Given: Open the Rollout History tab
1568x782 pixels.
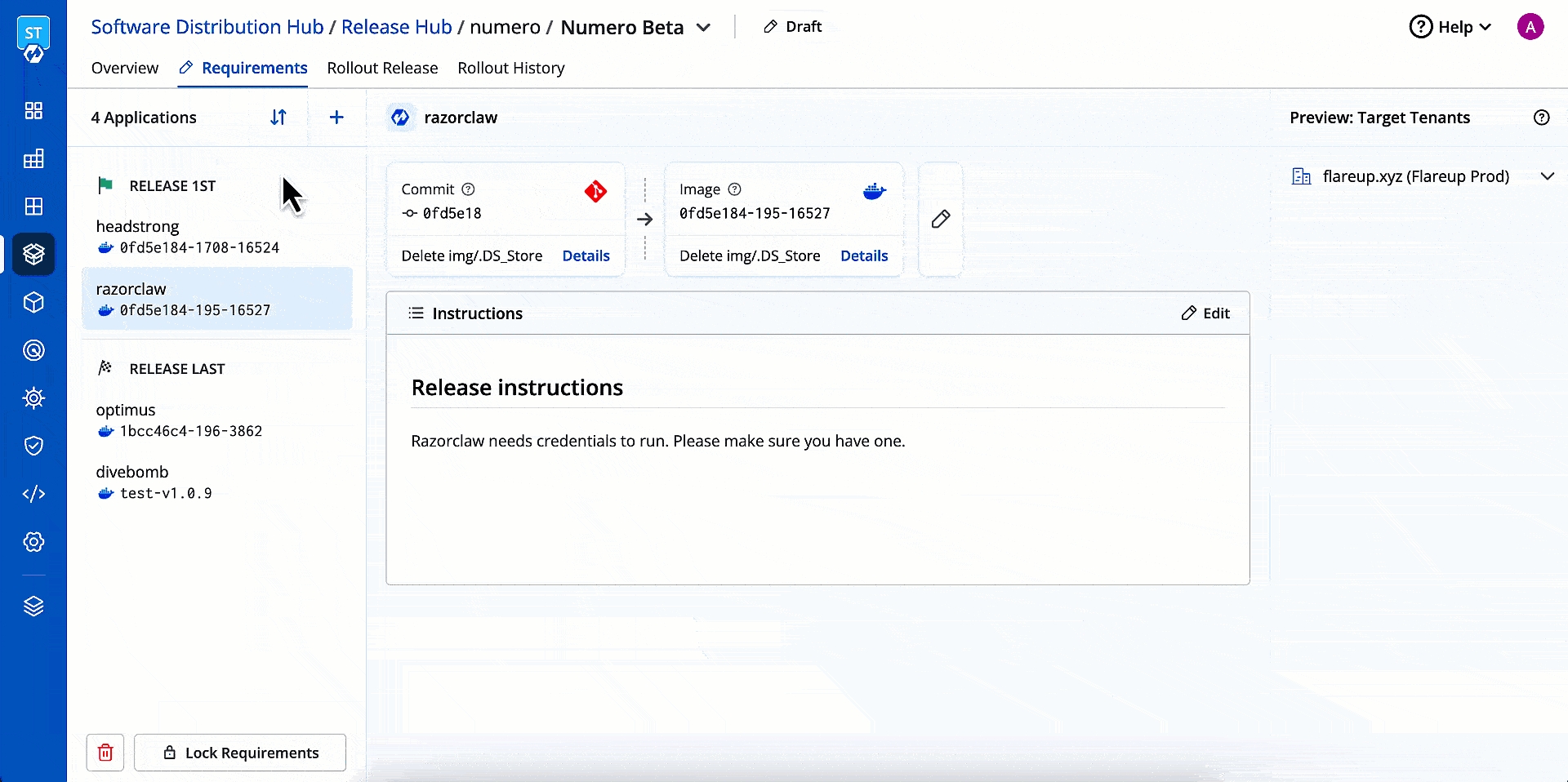Looking at the screenshot, I should (x=510, y=68).
